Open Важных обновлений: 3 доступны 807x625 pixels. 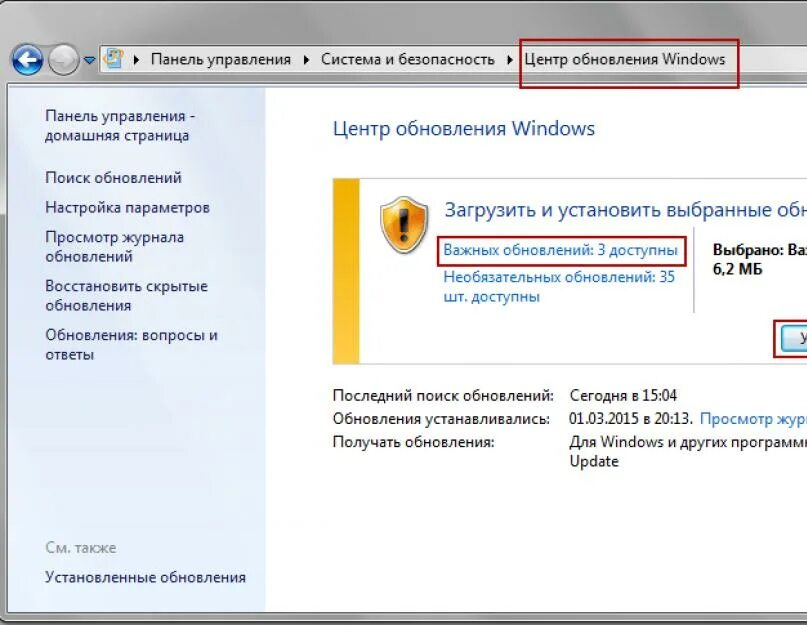pyautogui.click(x=560, y=251)
